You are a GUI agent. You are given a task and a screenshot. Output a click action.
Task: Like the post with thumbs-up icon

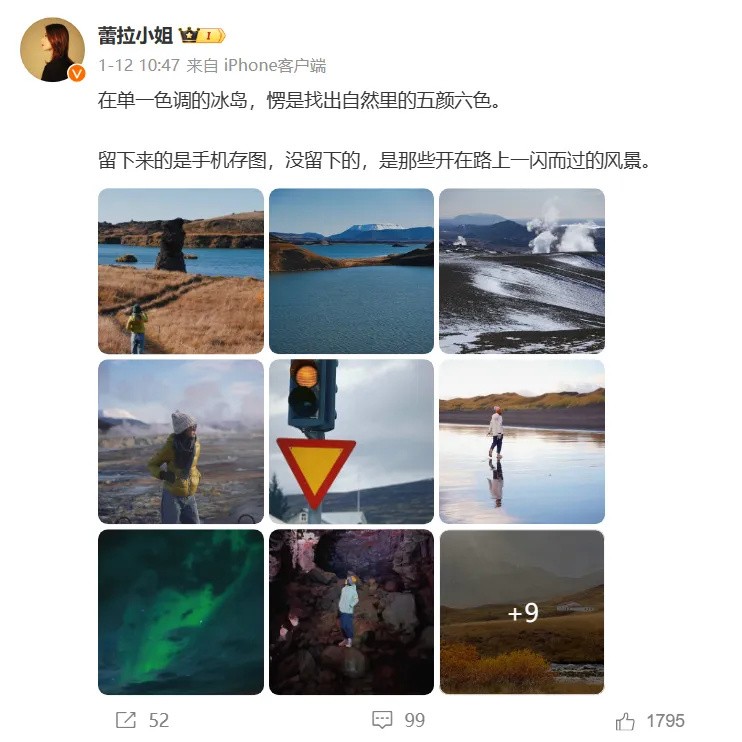(625, 721)
